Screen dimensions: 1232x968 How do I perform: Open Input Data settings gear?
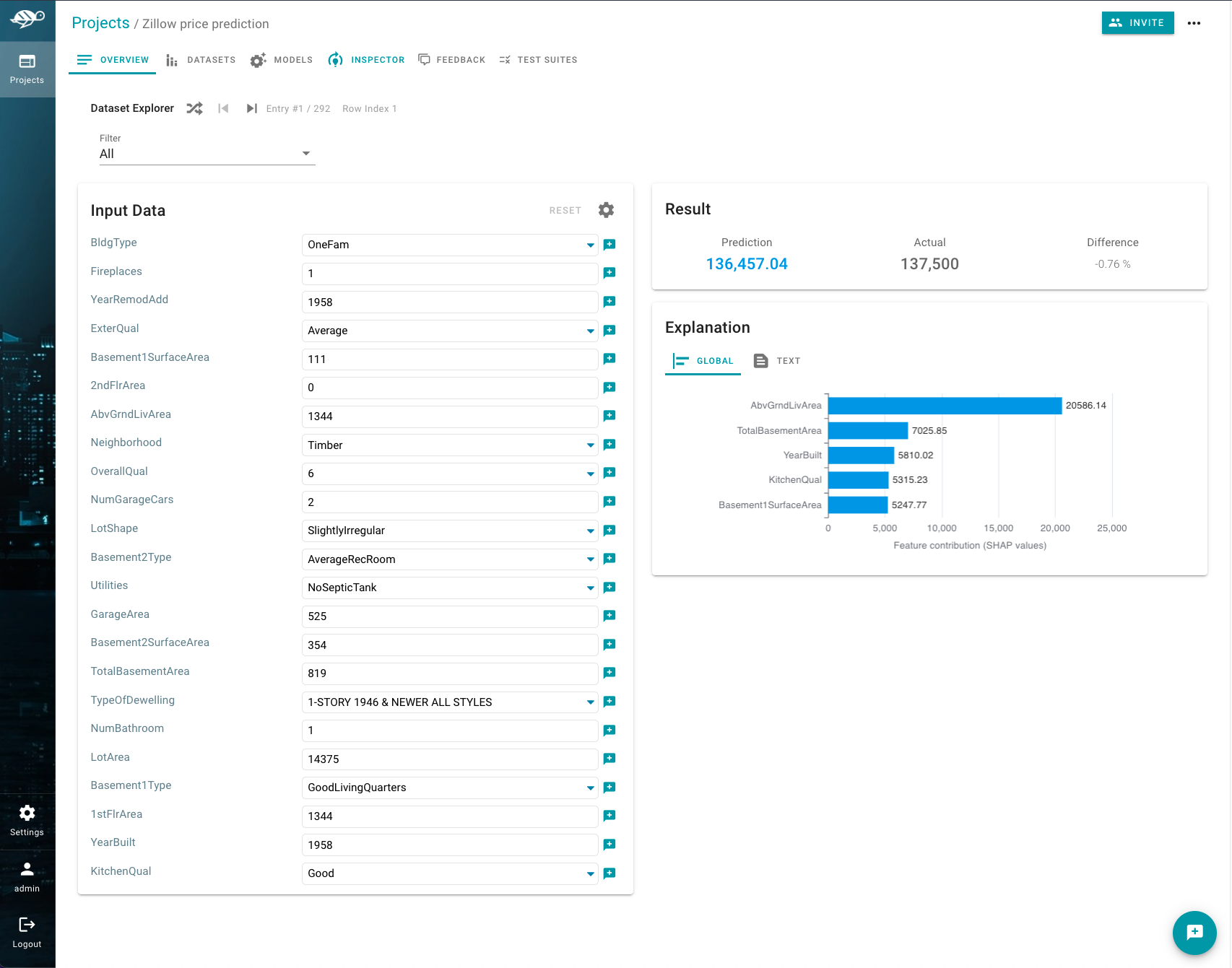[x=606, y=210]
